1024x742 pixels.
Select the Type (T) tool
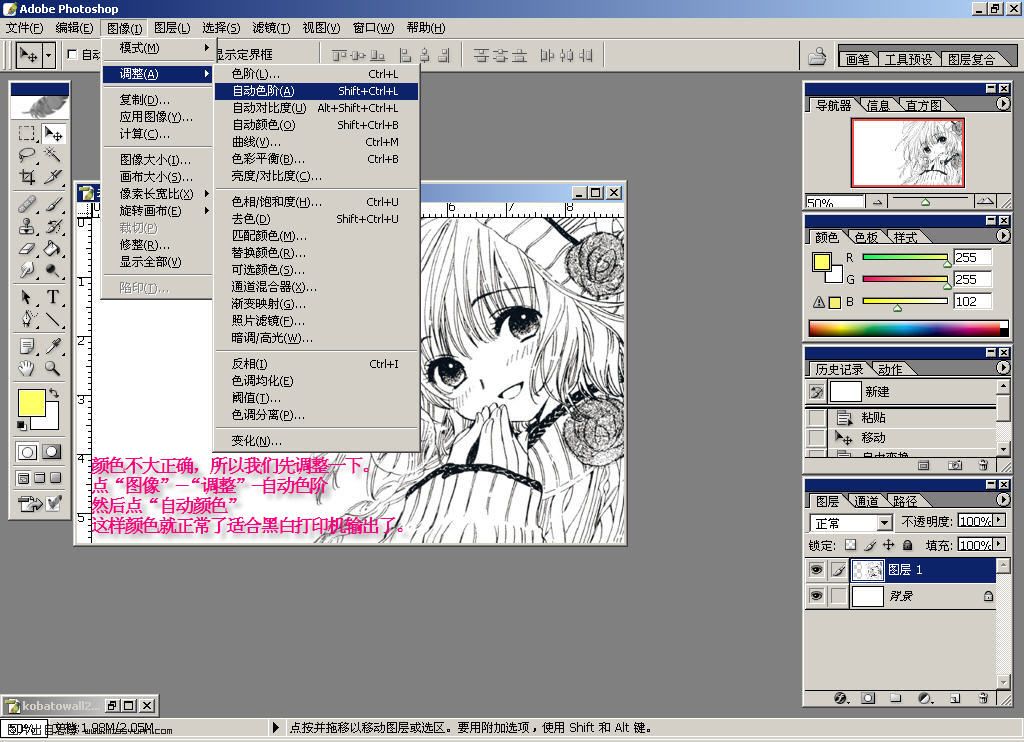(52, 297)
